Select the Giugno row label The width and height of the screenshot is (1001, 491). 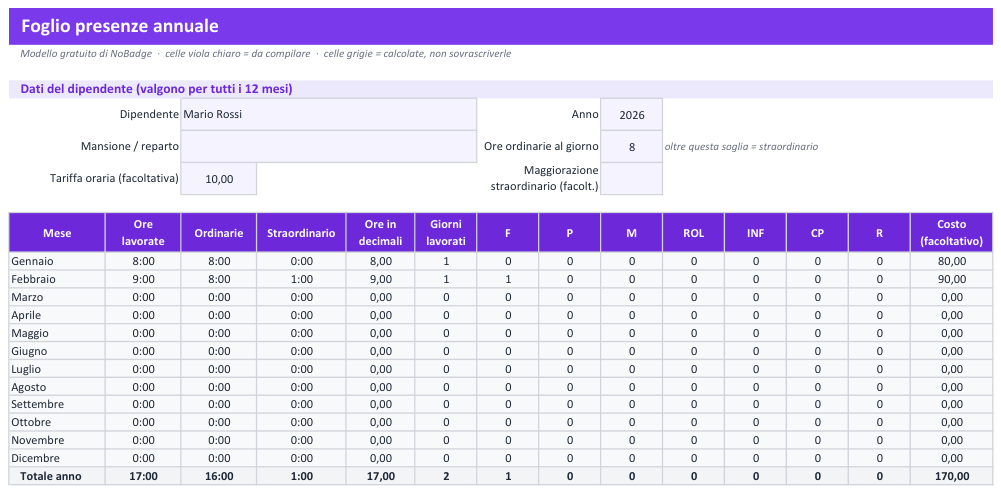[x=57, y=351]
